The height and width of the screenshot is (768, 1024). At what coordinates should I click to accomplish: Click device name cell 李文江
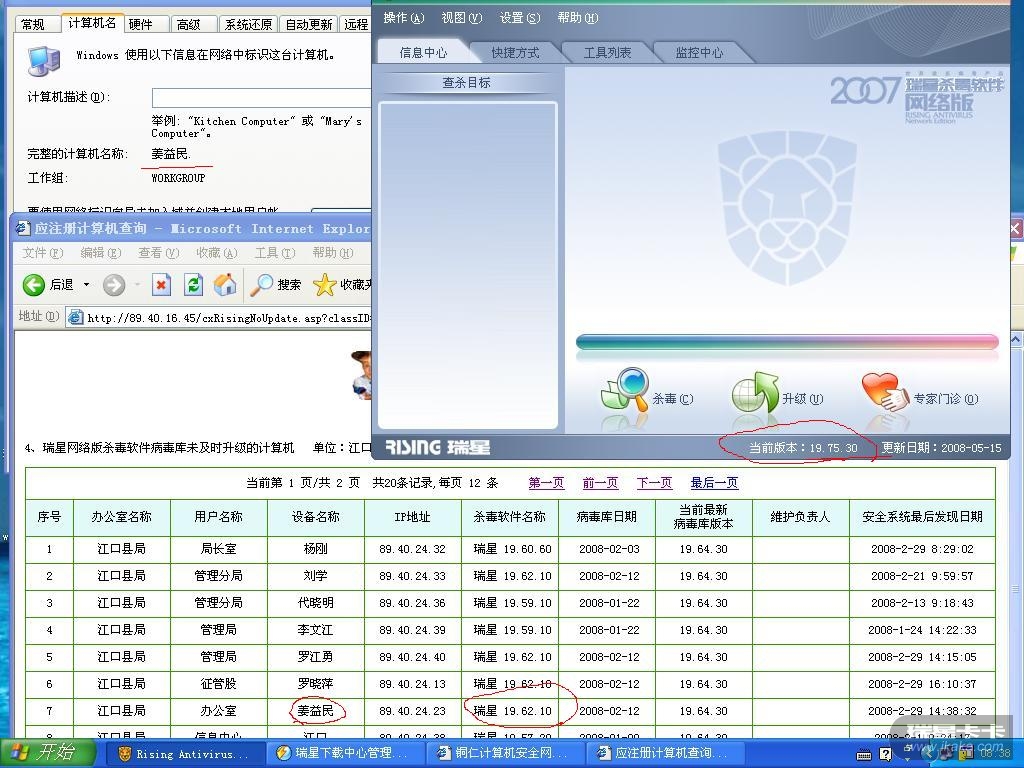(x=315, y=630)
